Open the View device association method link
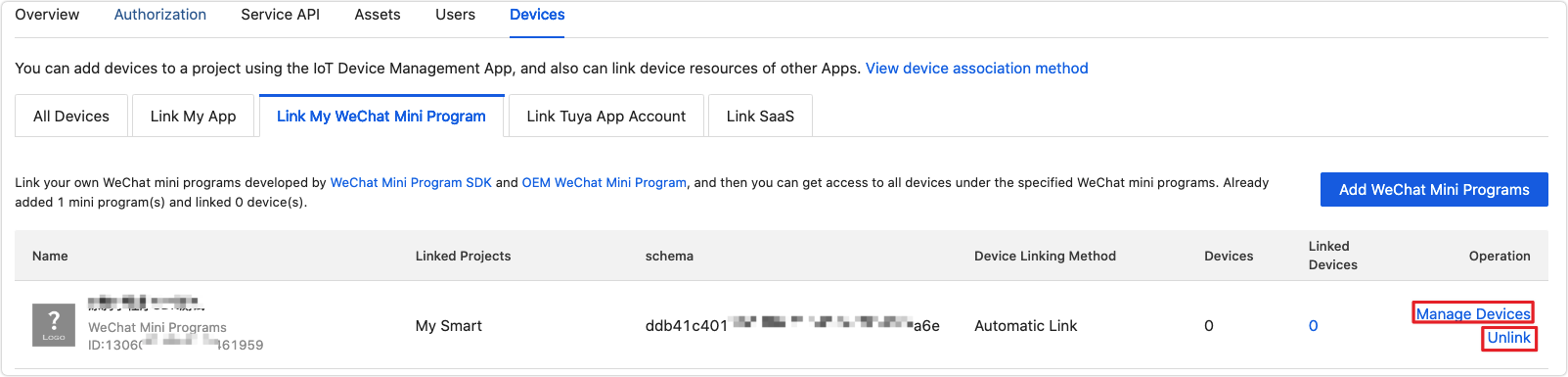This screenshot has width=1568, height=377. click(976, 69)
